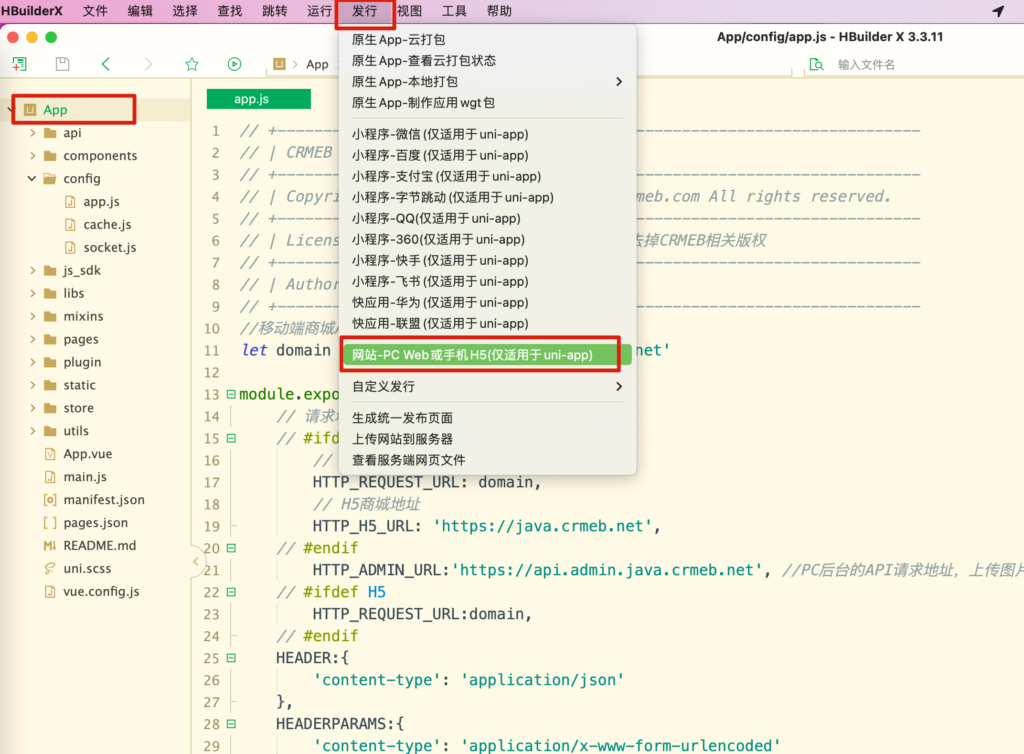Go forward with the right arrow icon
This screenshot has width=1024, height=754.
pos(148,63)
